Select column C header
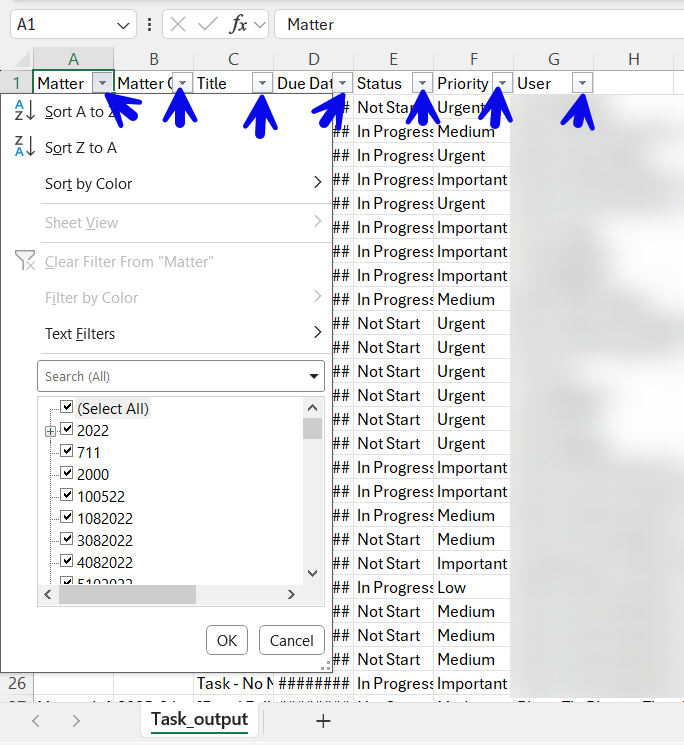Screen dimensions: 684x745 pyautogui.click(x=233, y=59)
